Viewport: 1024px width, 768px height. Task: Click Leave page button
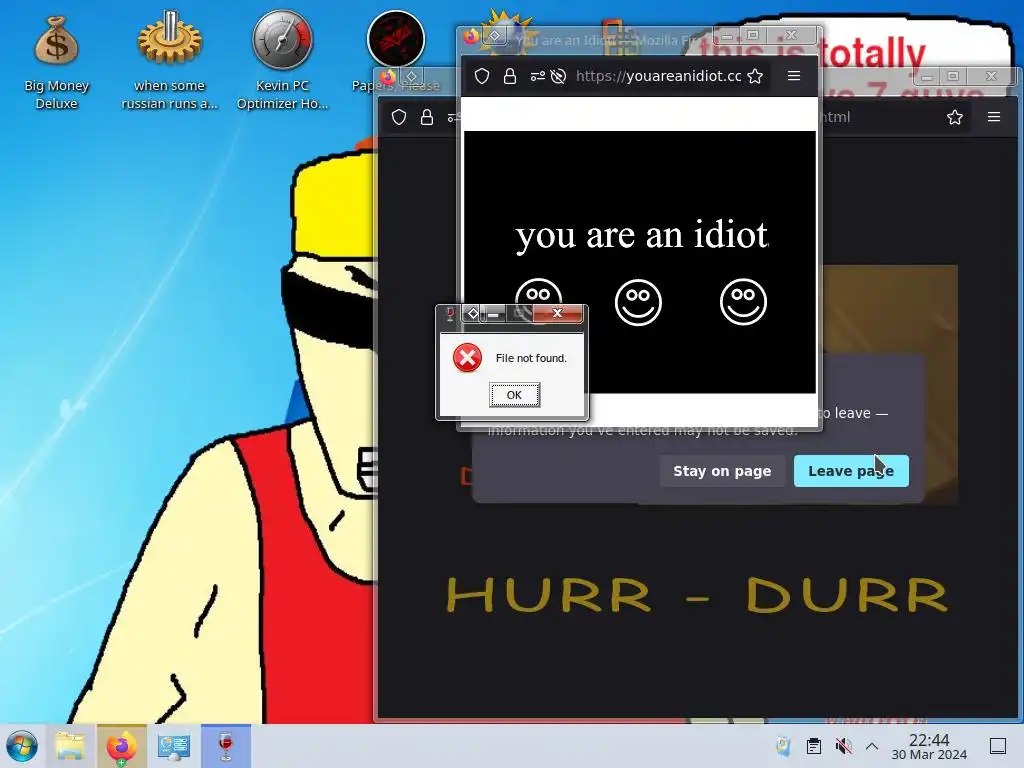[851, 471]
